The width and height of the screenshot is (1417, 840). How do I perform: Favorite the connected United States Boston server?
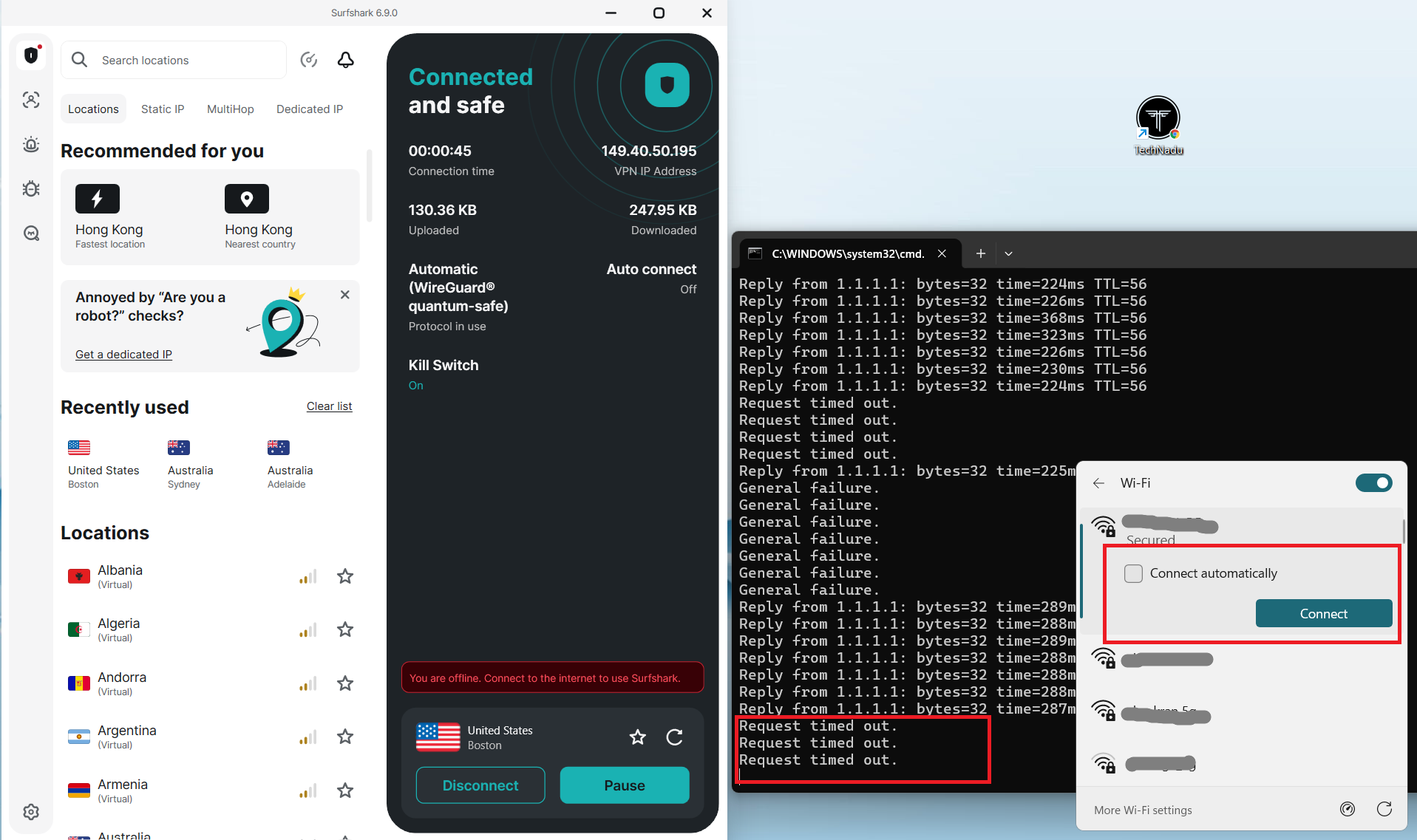[x=637, y=737]
